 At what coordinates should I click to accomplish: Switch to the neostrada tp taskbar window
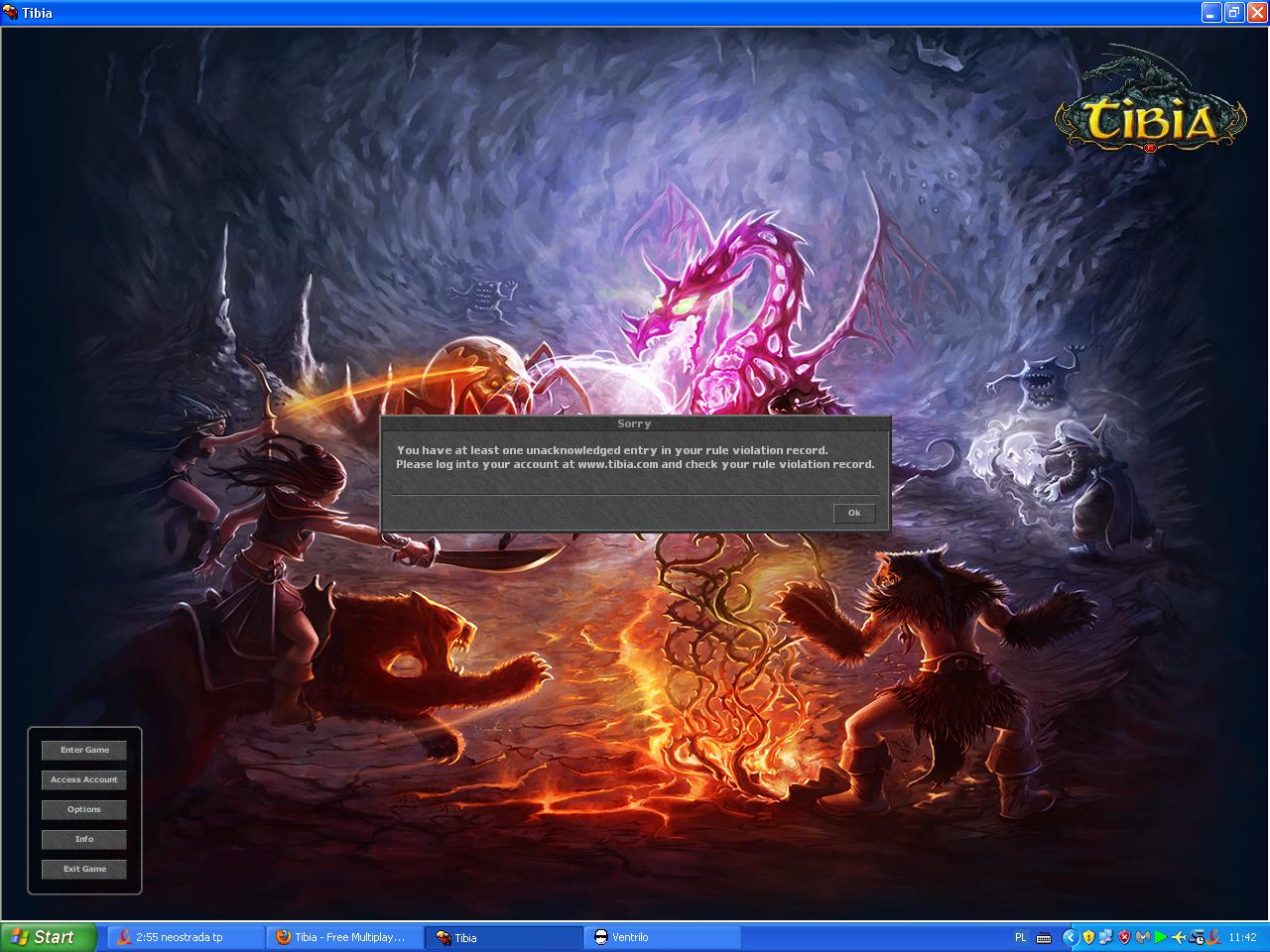(186, 937)
